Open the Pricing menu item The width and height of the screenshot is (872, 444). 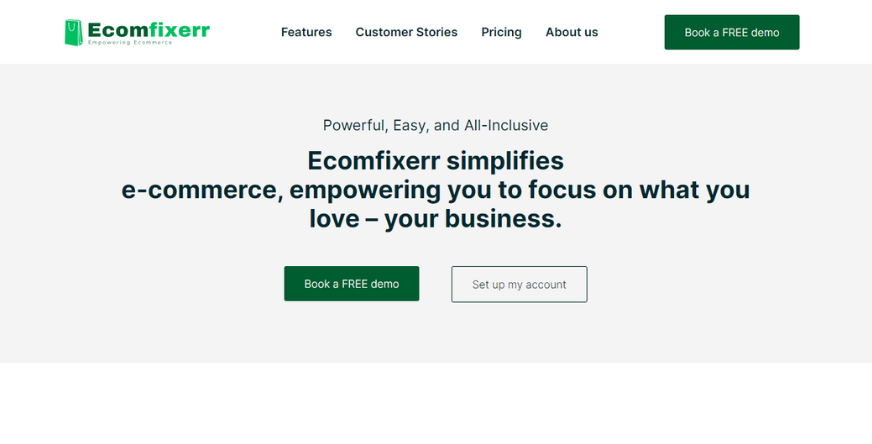tap(502, 32)
